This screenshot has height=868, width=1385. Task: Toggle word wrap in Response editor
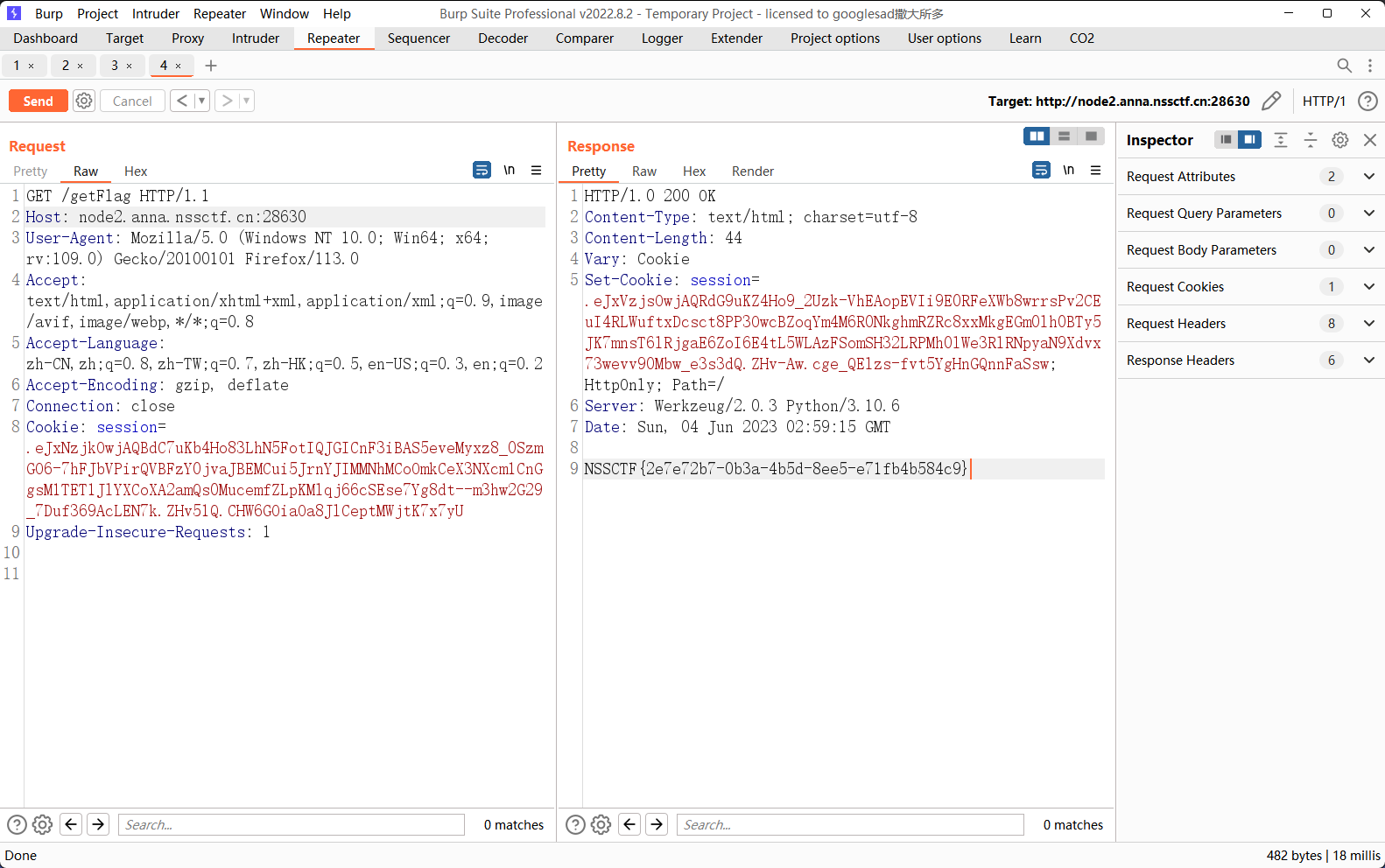pos(1041,170)
